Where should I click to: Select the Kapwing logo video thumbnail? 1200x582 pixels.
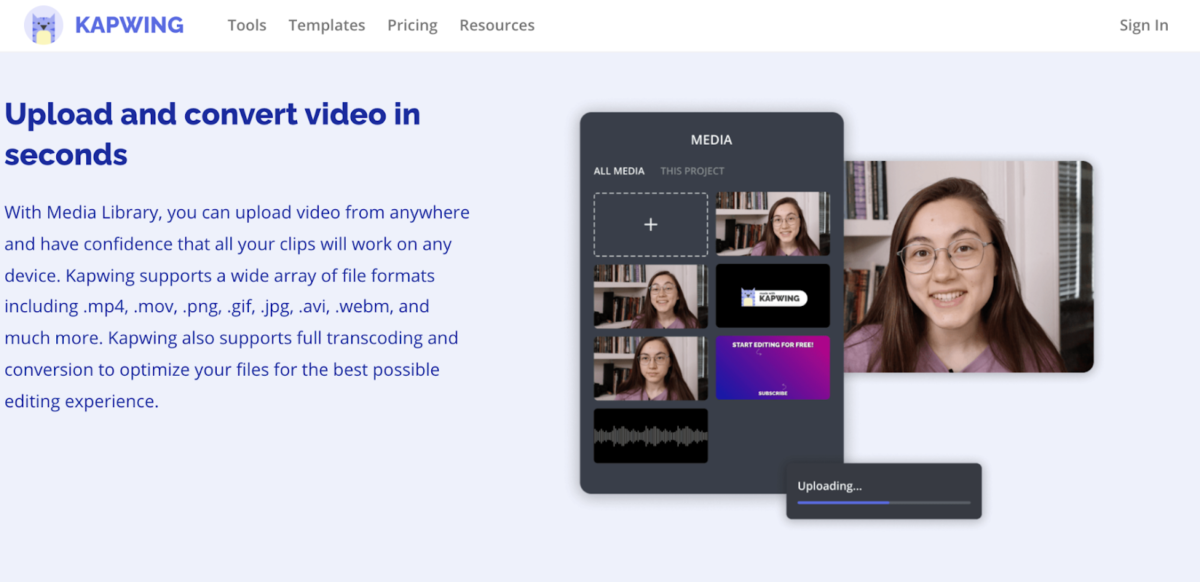click(773, 296)
